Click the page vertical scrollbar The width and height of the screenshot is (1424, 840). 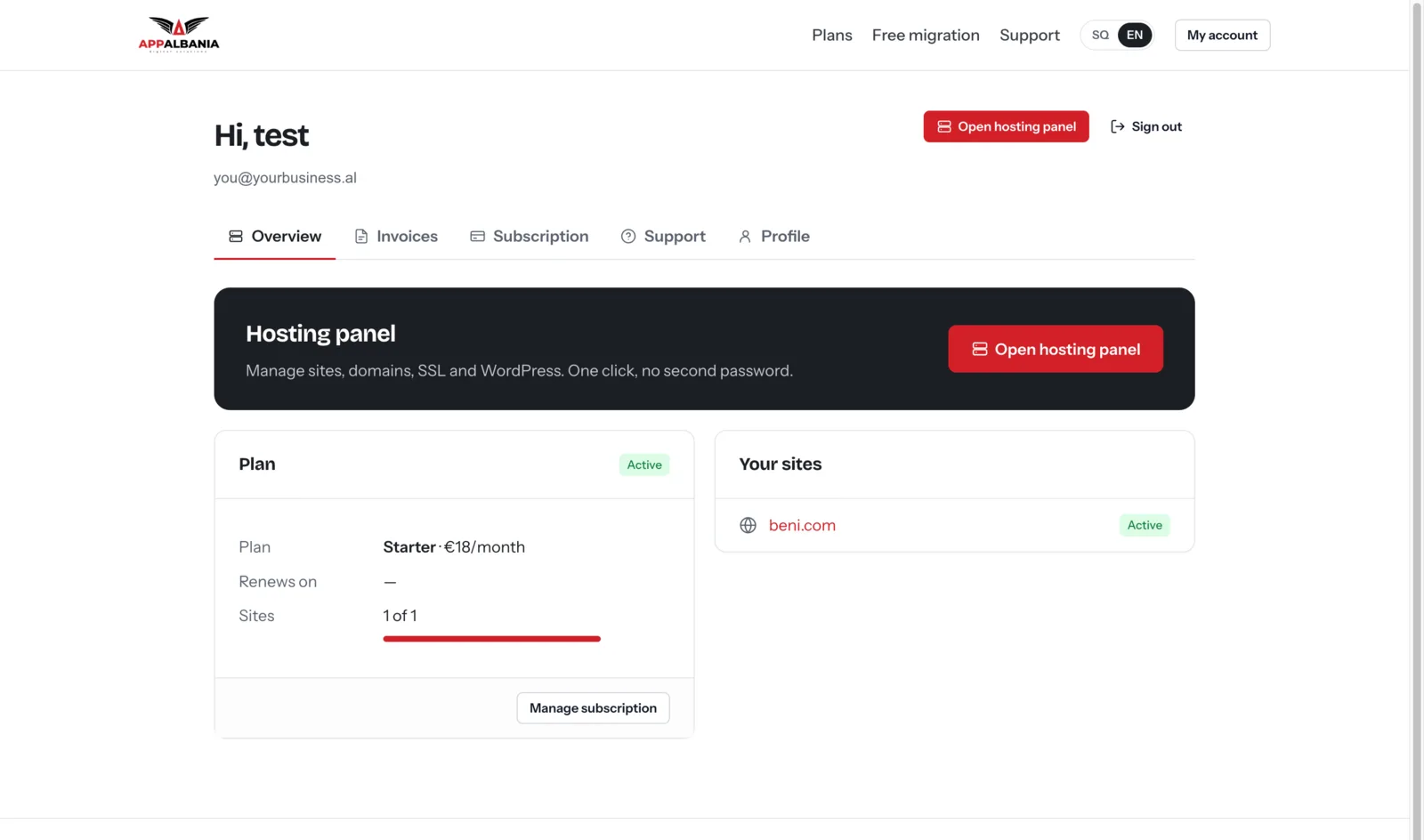click(1417, 420)
